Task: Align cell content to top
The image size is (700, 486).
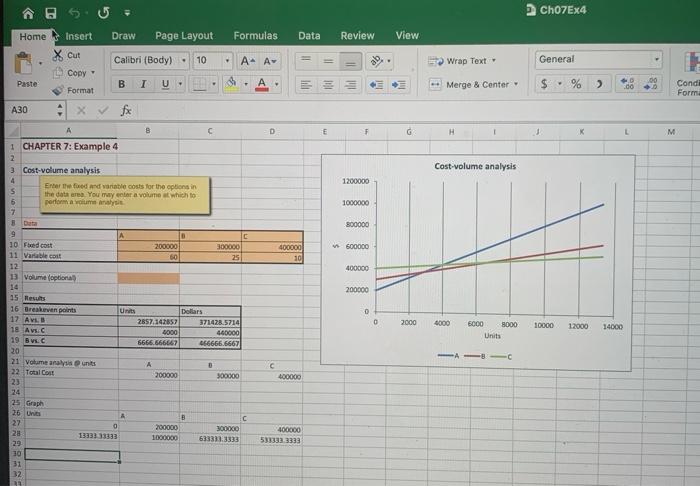Action: (306, 61)
